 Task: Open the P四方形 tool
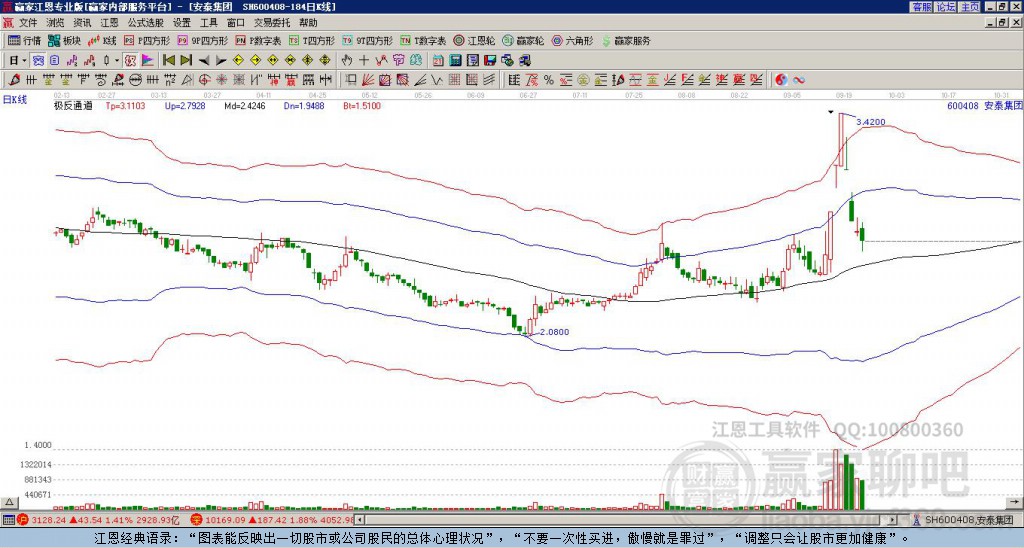coord(146,40)
